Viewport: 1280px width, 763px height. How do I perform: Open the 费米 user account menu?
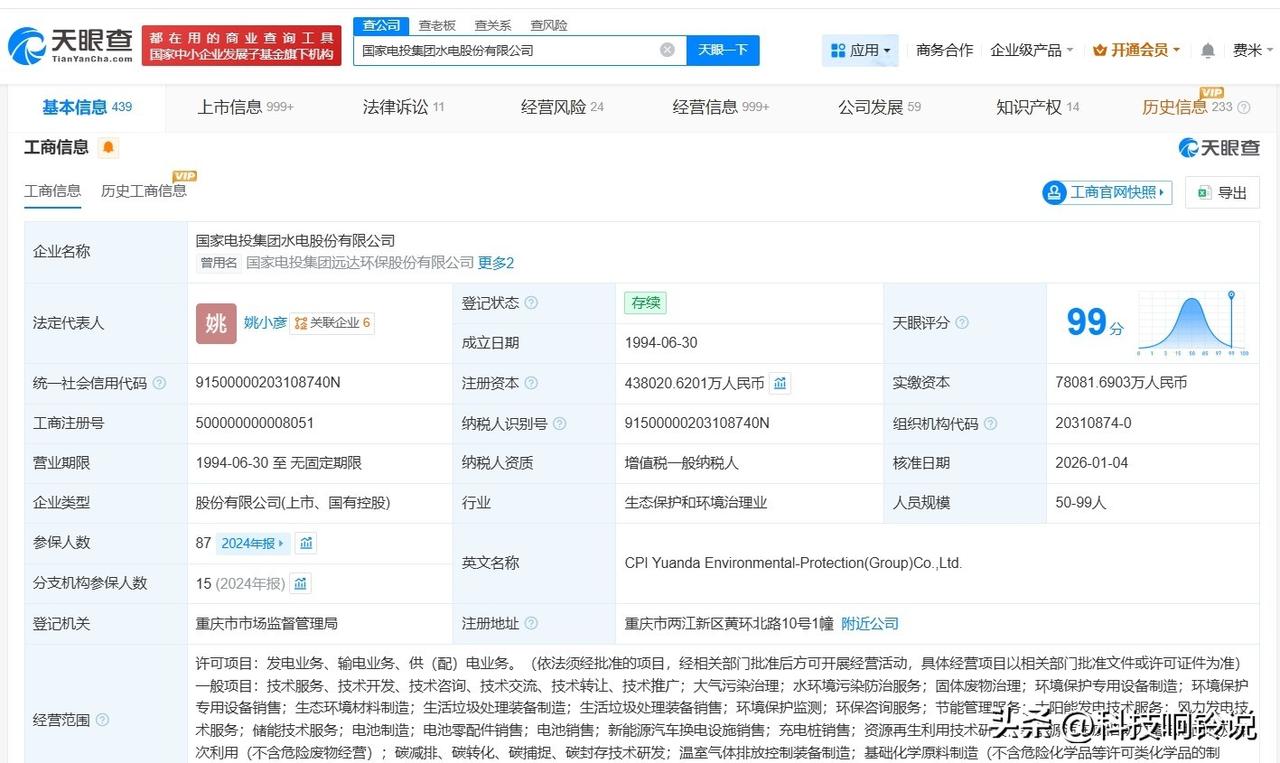pyautogui.click(x=1252, y=50)
